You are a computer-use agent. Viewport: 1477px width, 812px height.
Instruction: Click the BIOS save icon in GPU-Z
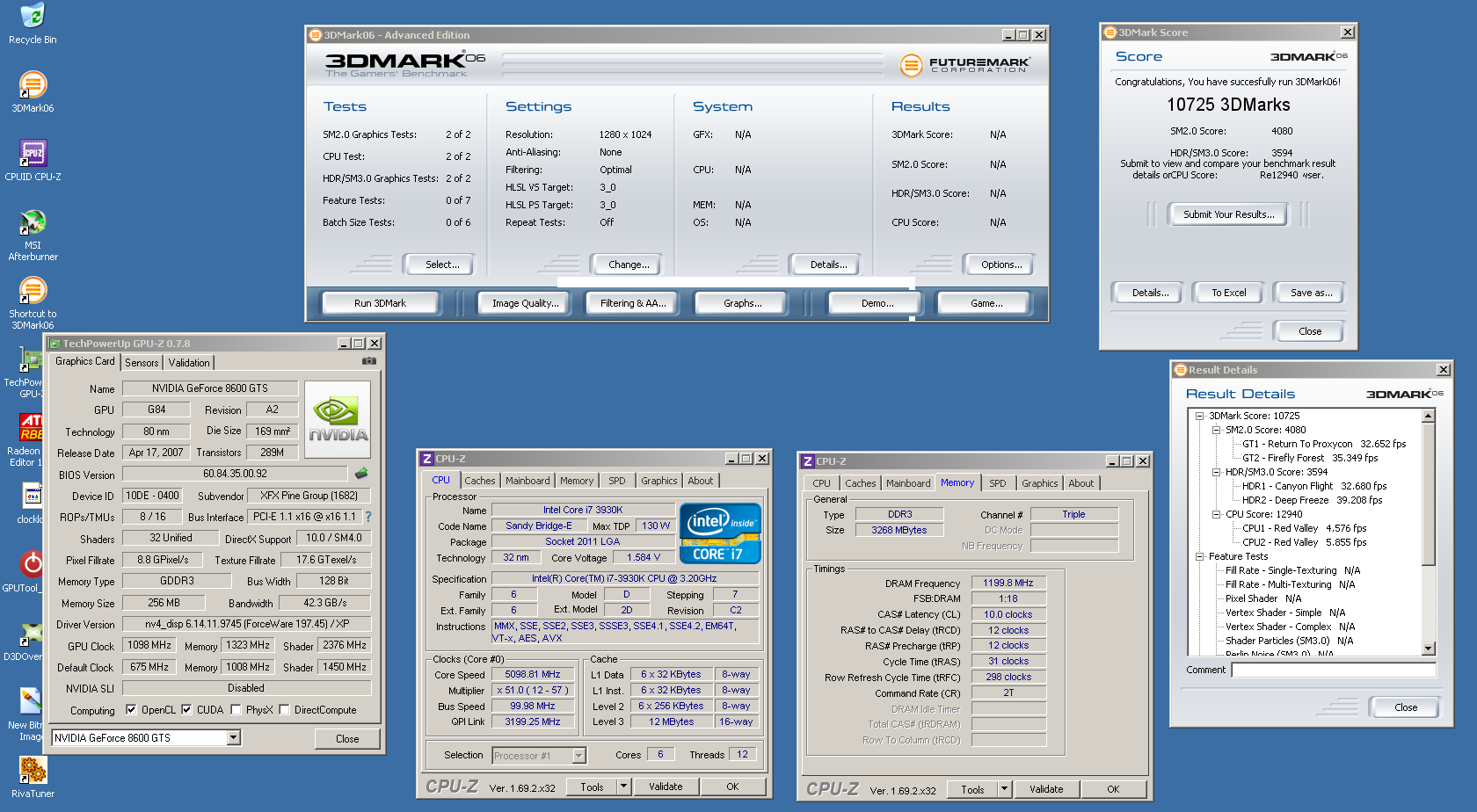(x=361, y=474)
